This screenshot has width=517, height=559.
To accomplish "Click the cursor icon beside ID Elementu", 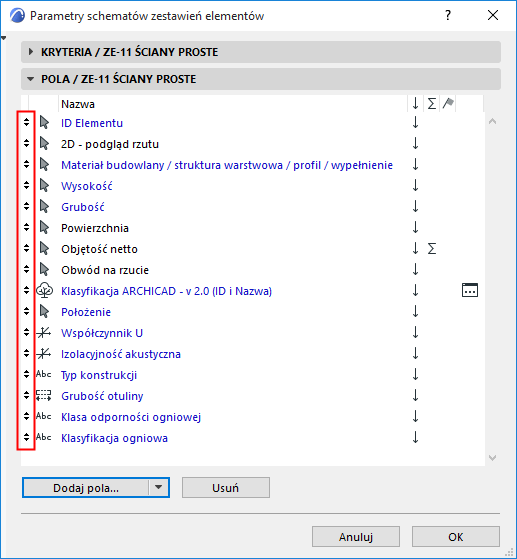I will (44, 123).
